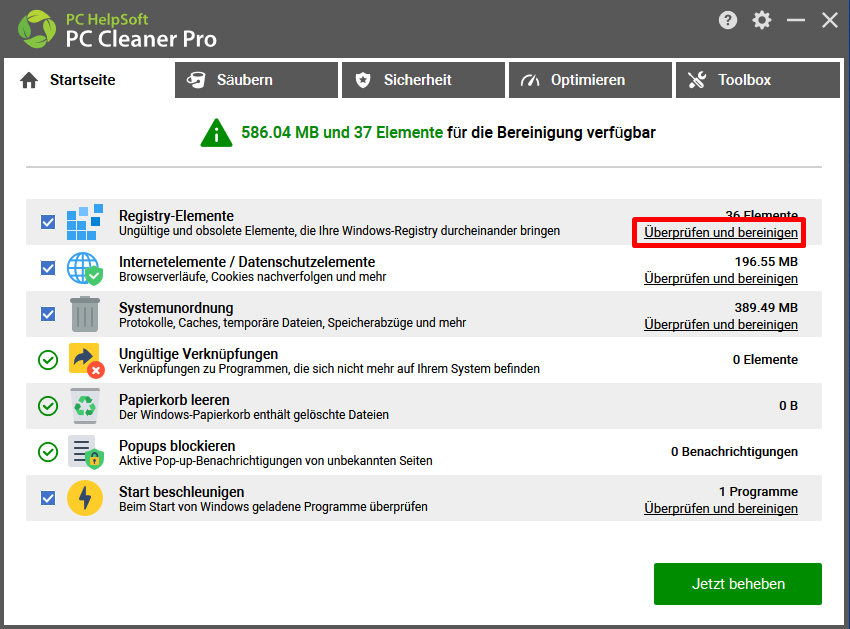Viewport: 850px width, 629px height.
Task: Click the 0 Benachrichtigungen value
Action: 734,452
